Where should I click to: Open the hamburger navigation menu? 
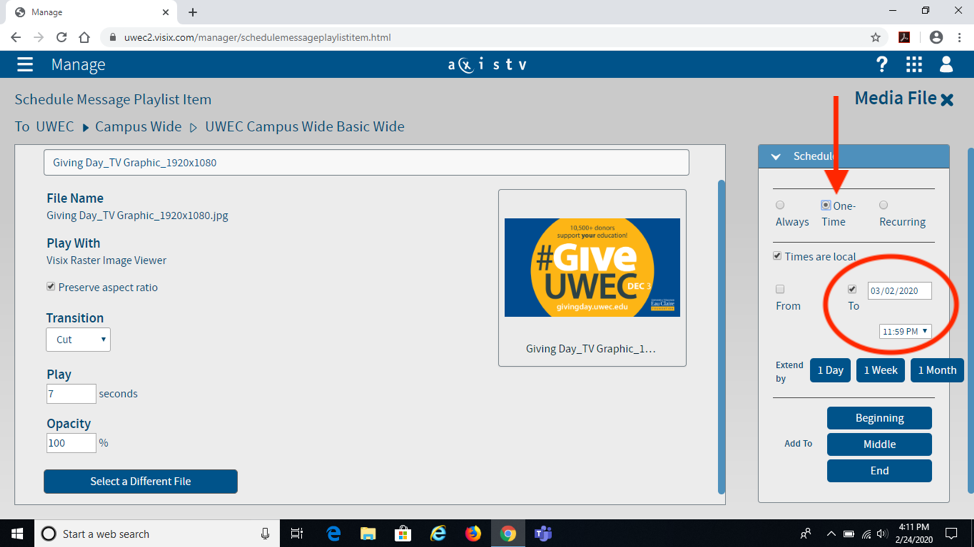click(25, 65)
